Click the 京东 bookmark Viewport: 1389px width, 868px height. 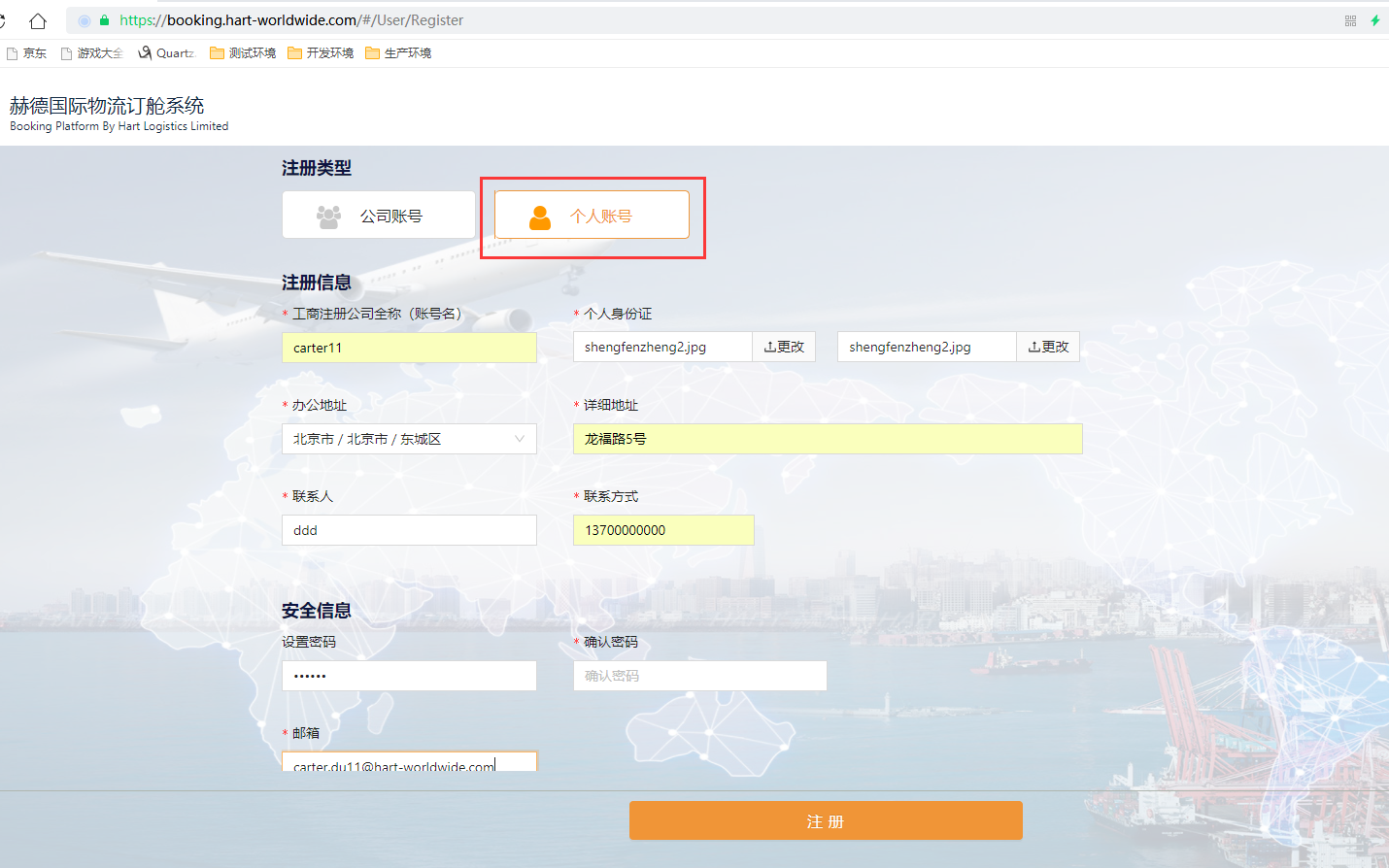pos(27,53)
